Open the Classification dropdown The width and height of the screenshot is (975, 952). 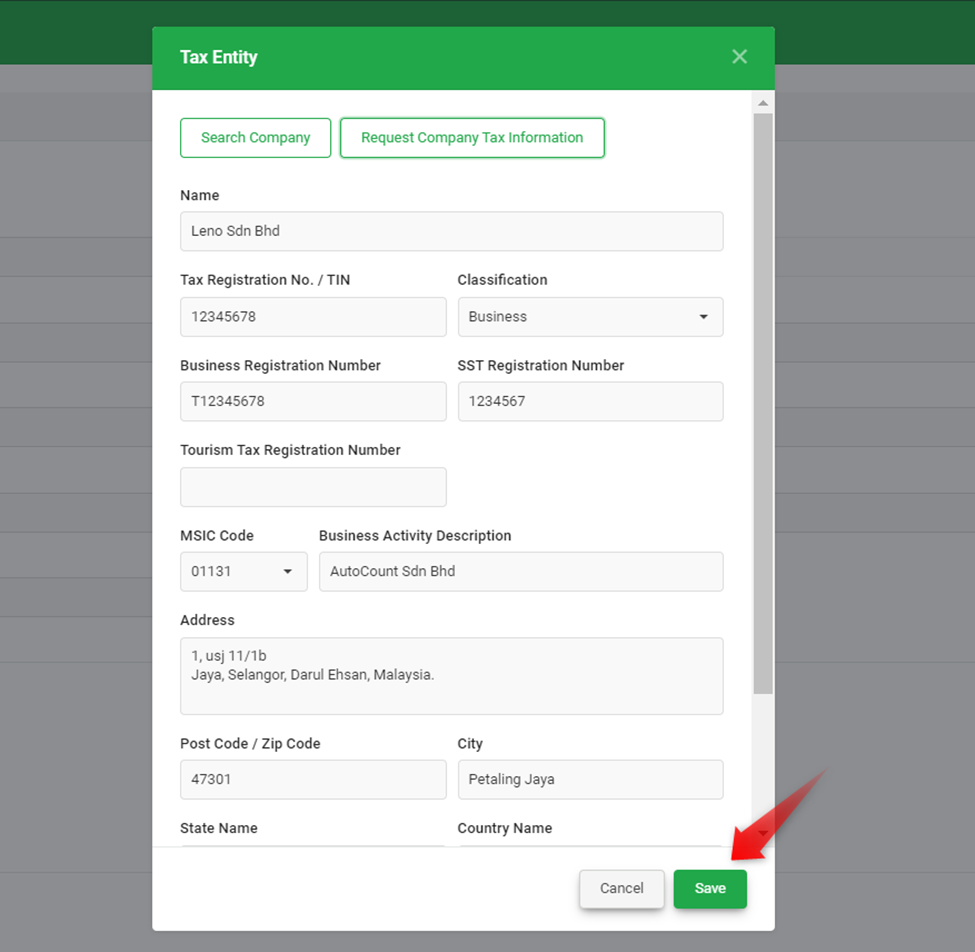coord(590,317)
